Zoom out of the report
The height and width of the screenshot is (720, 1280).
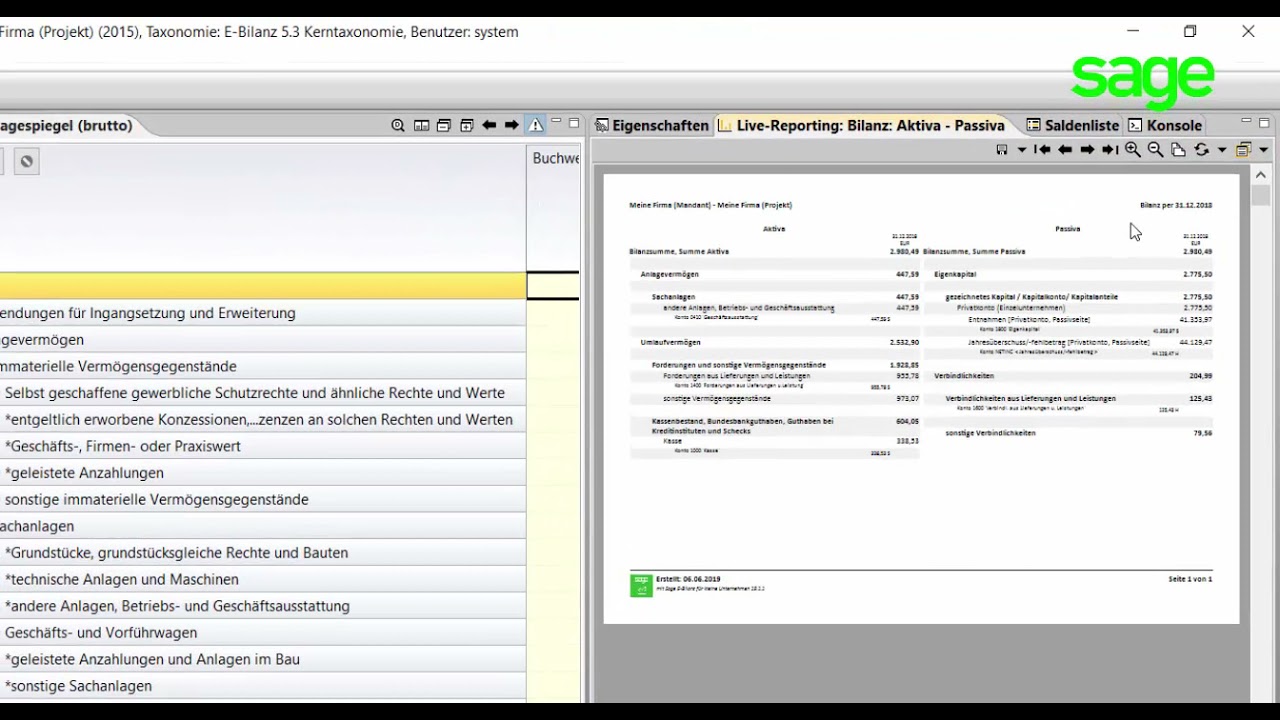tap(1155, 150)
